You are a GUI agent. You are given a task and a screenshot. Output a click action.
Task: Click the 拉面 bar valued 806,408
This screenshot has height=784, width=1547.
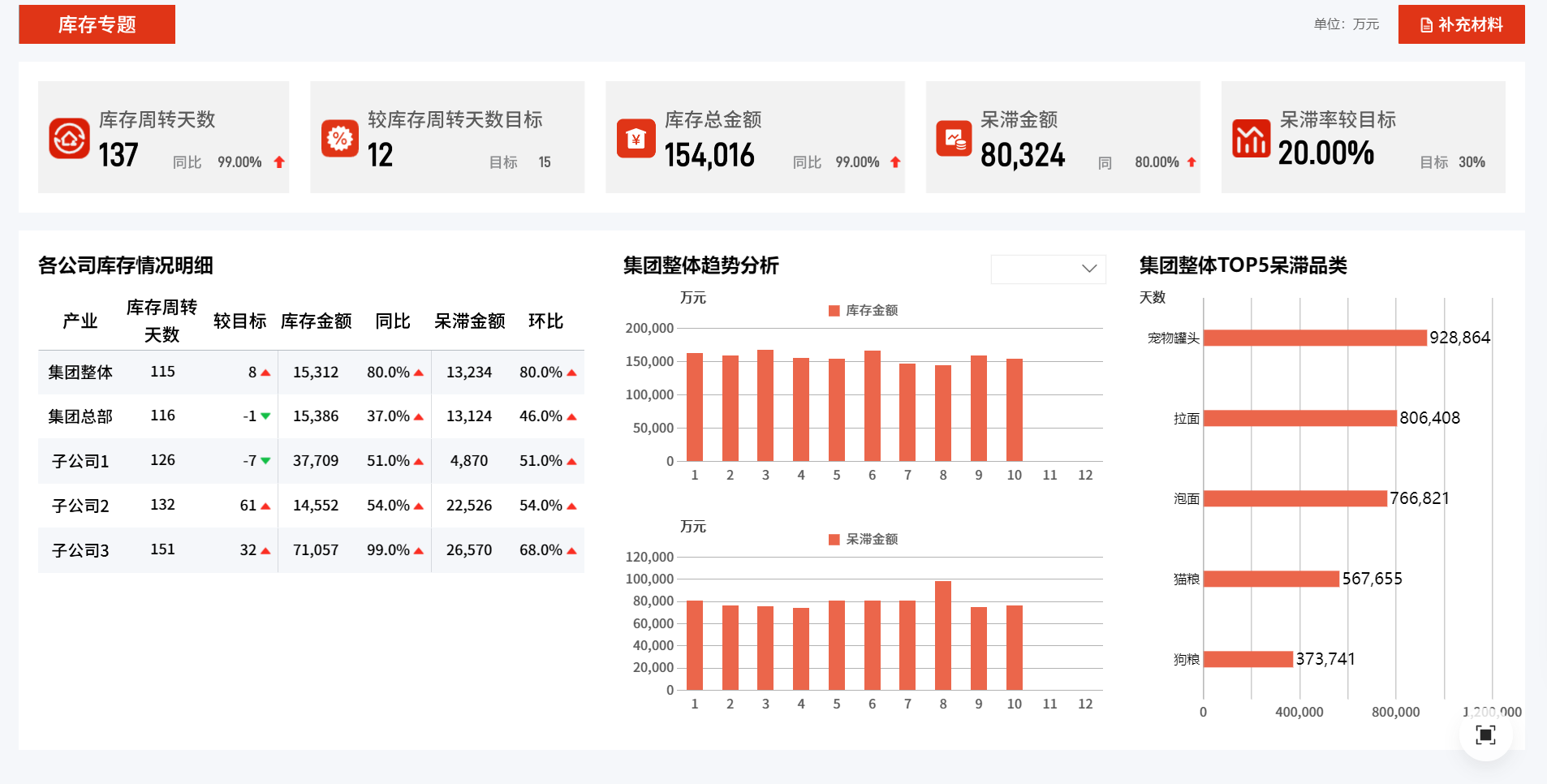pyautogui.click(x=1300, y=418)
